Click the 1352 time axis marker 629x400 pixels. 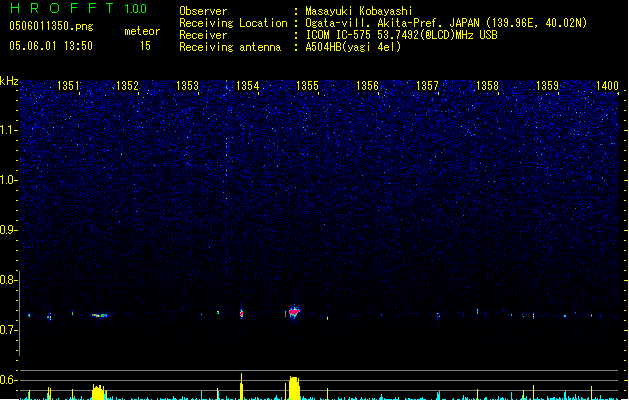click(x=127, y=85)
